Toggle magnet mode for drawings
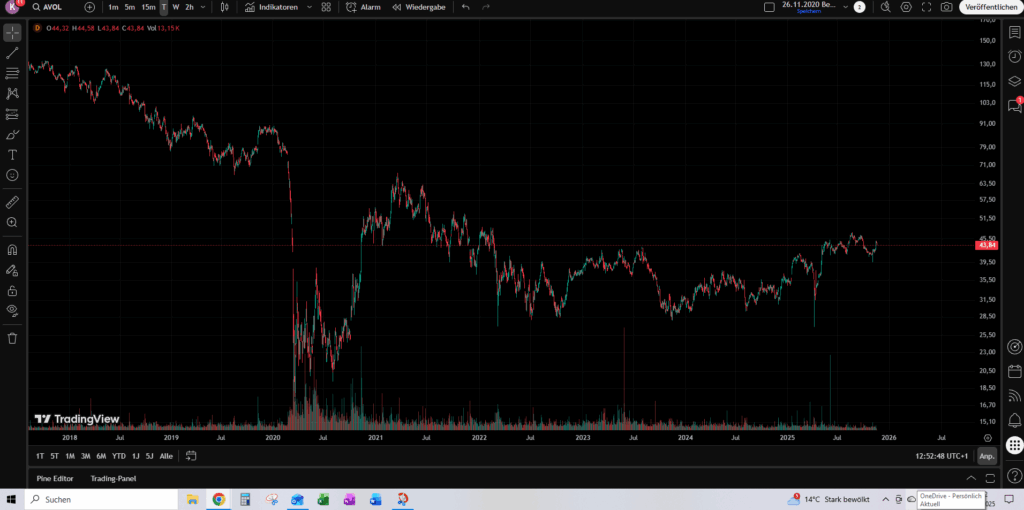The height and width of the screenshot is (510, 1024). 12,250
